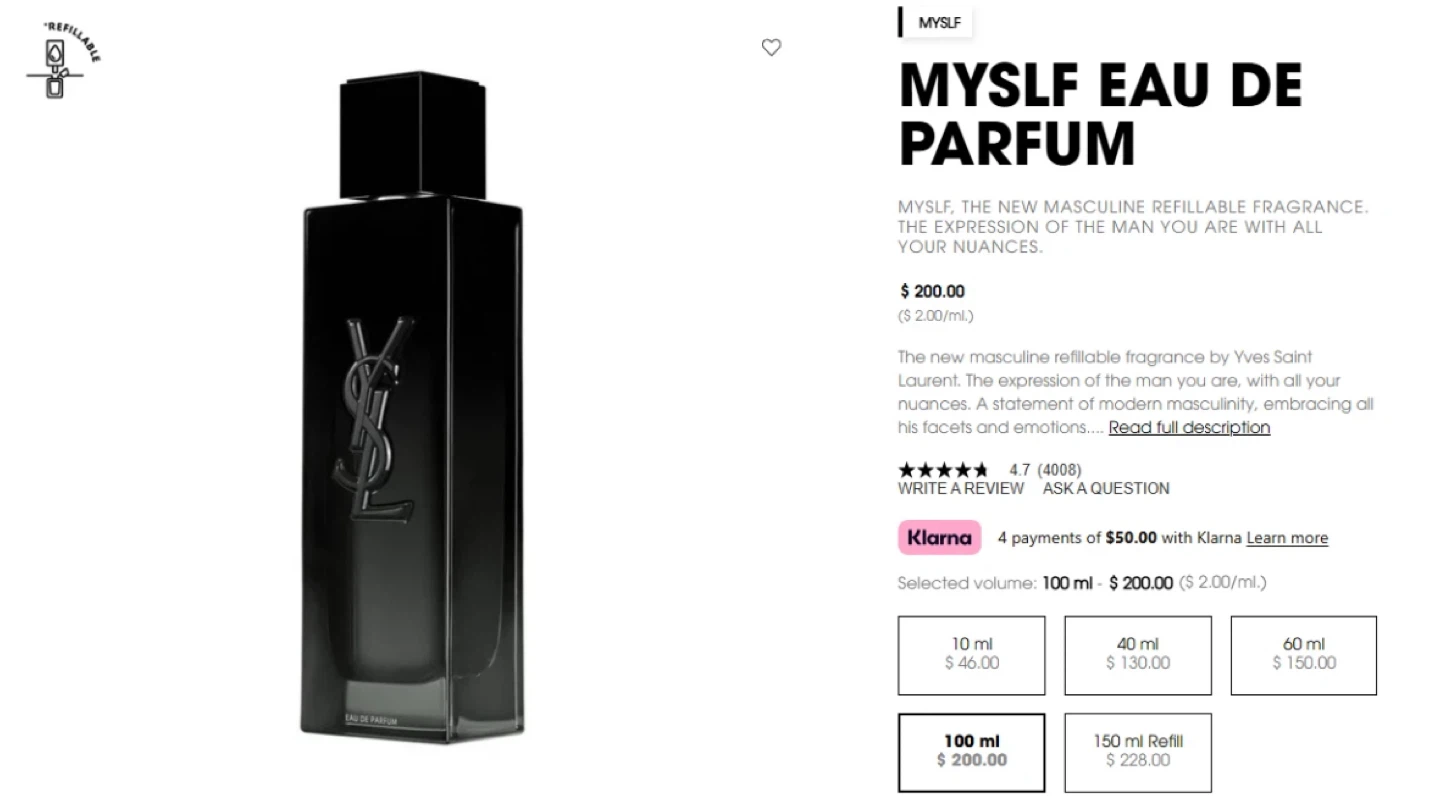Click the MYSLF perfume bottle image
Screen dimensions: 1440x809
pyautogui.click(x=412, y=406)
